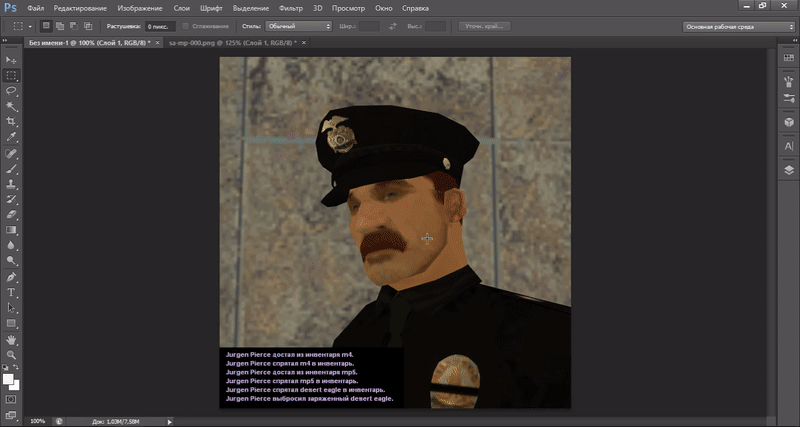Image resolution: width=800 pixels, height=427 pixels.
Task: Open the Просмотр menu
Action: coord(348,8)
